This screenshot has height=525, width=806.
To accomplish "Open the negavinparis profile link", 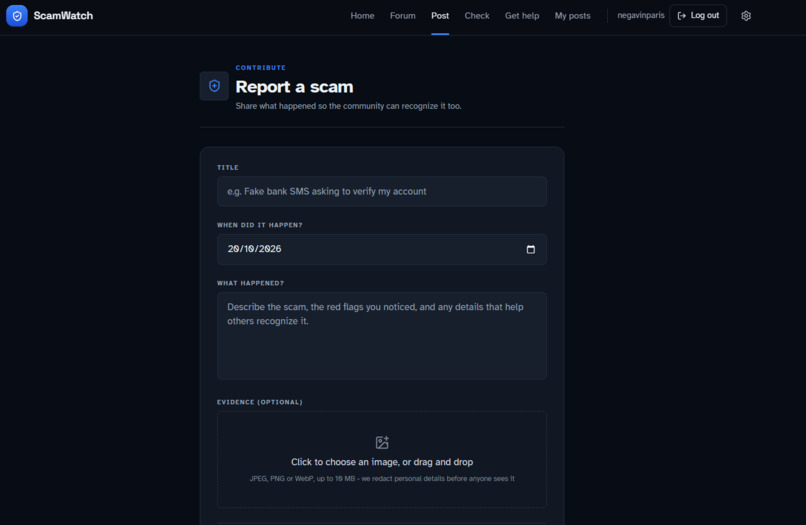I will click(x=640, y=15).
